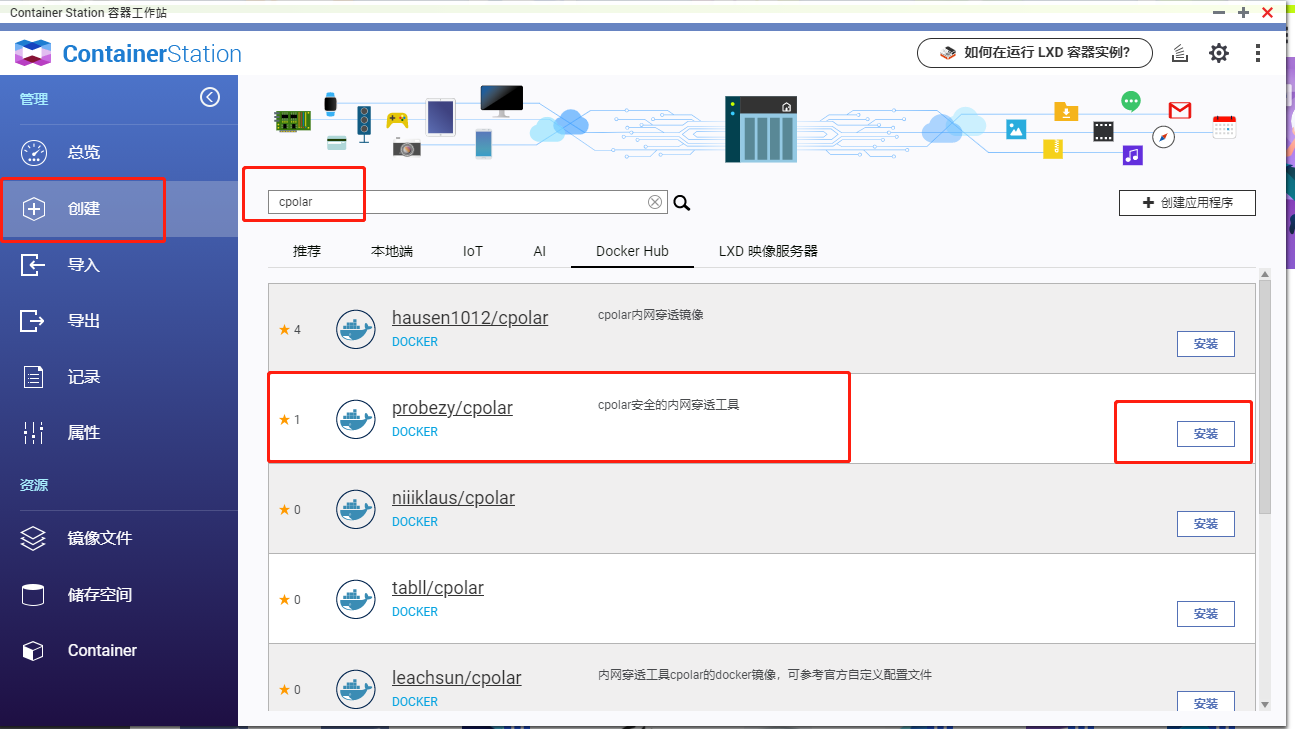Select the Docker Hub tab
The height and width of the screenshot is (729, 1295).
pos(632,251)
